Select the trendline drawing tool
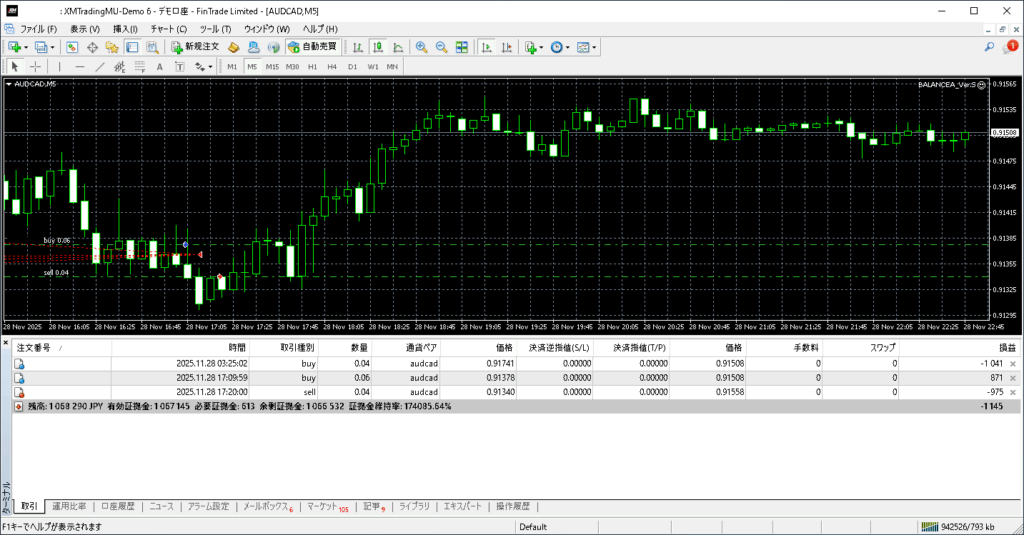The height and width of the screenshot is (535, 1024). [x=100, y=67]
